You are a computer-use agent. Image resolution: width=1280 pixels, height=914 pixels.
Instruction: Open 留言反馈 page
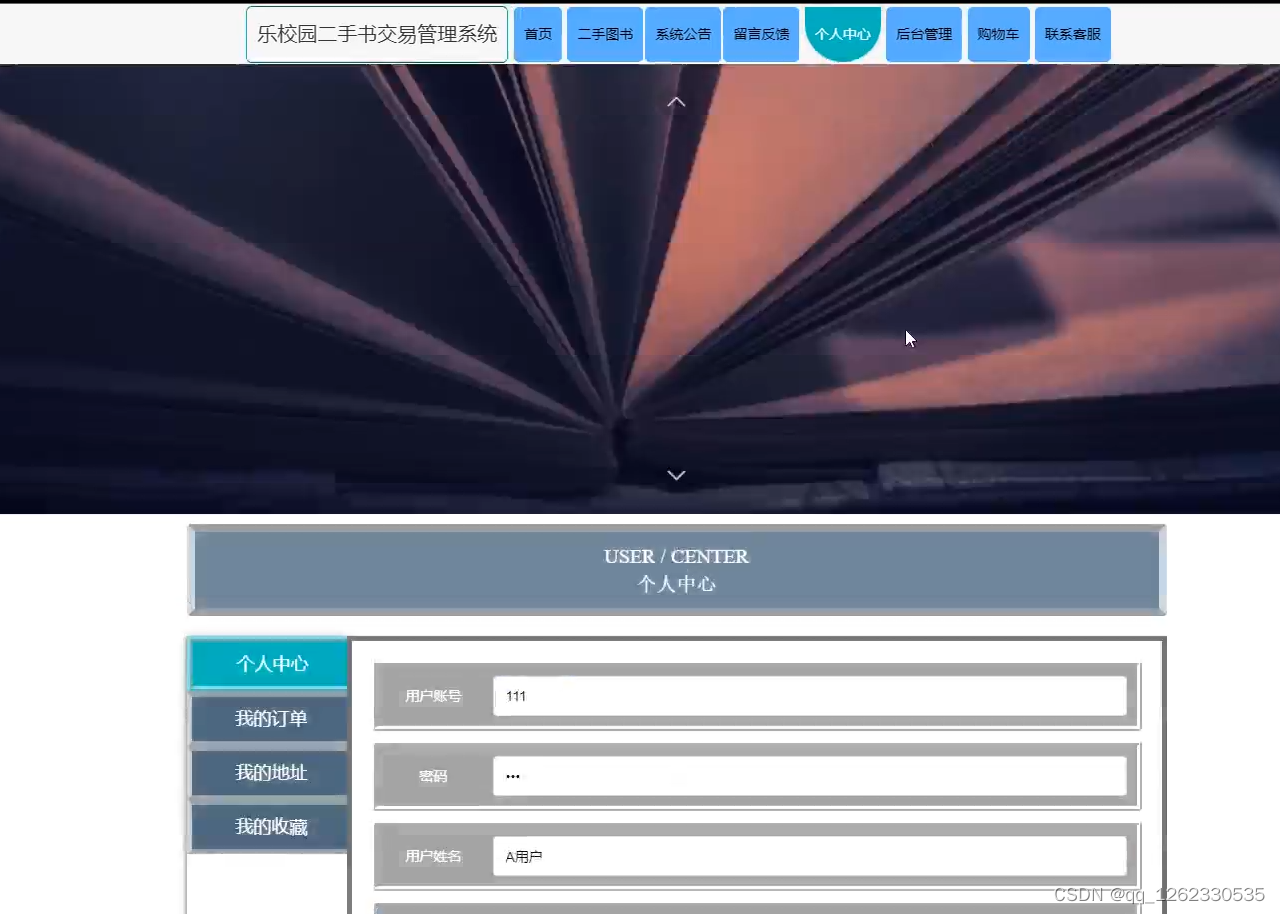(x=761, y=34)
